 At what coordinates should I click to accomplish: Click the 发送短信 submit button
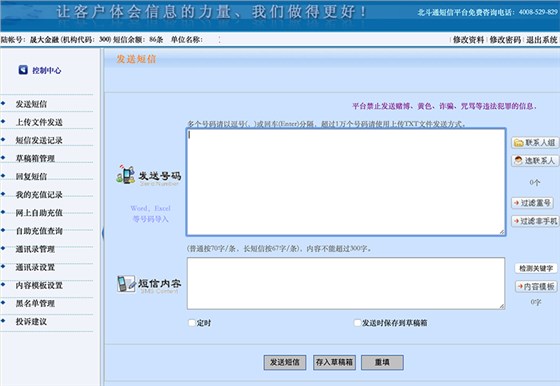pos(285,362)
